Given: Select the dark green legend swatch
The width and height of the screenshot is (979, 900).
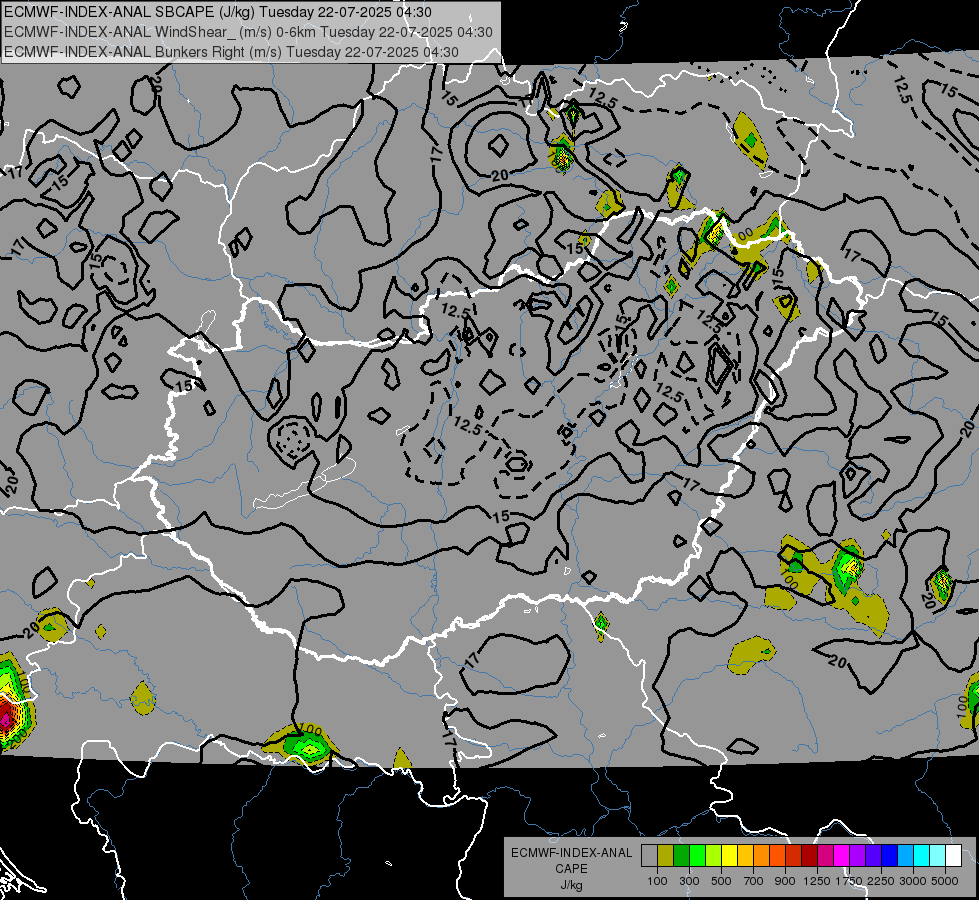Looking at the screenshot, I should coord(681,855).
